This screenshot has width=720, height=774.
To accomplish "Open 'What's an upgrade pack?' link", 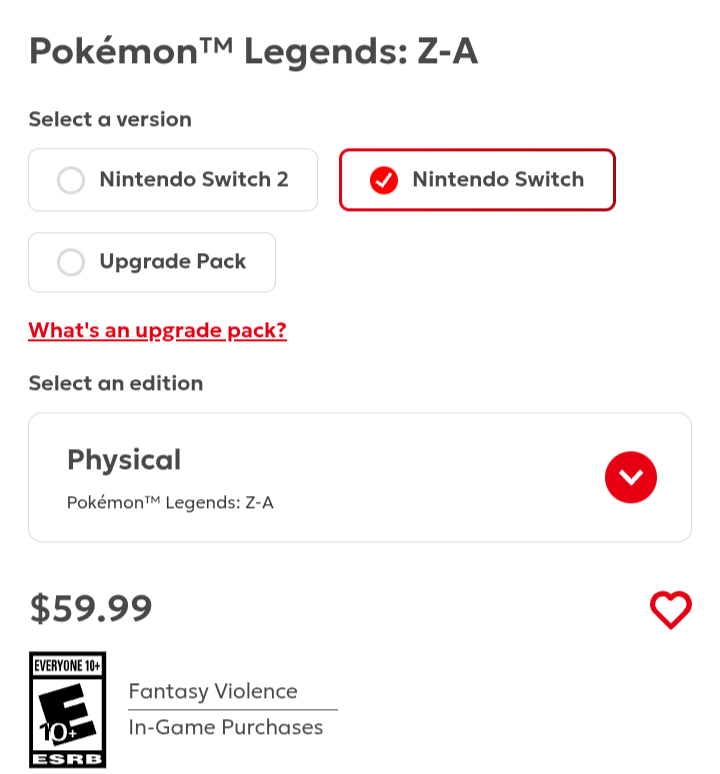I will click(157, 330).
